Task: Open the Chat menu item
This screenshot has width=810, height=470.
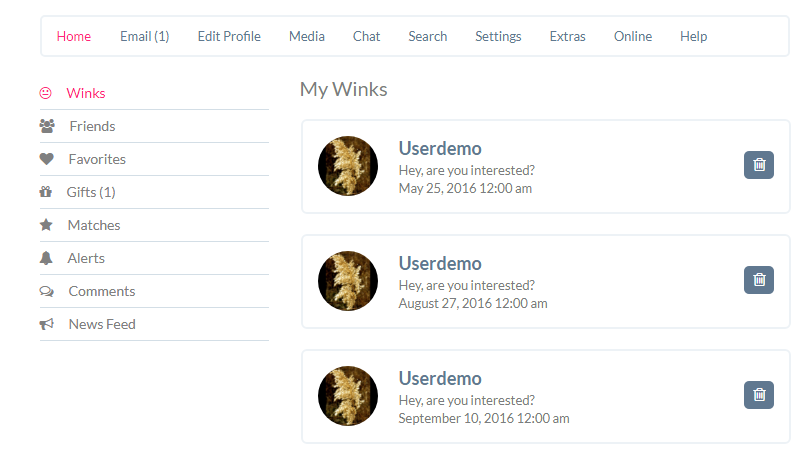Action: [x=366, y=36]
